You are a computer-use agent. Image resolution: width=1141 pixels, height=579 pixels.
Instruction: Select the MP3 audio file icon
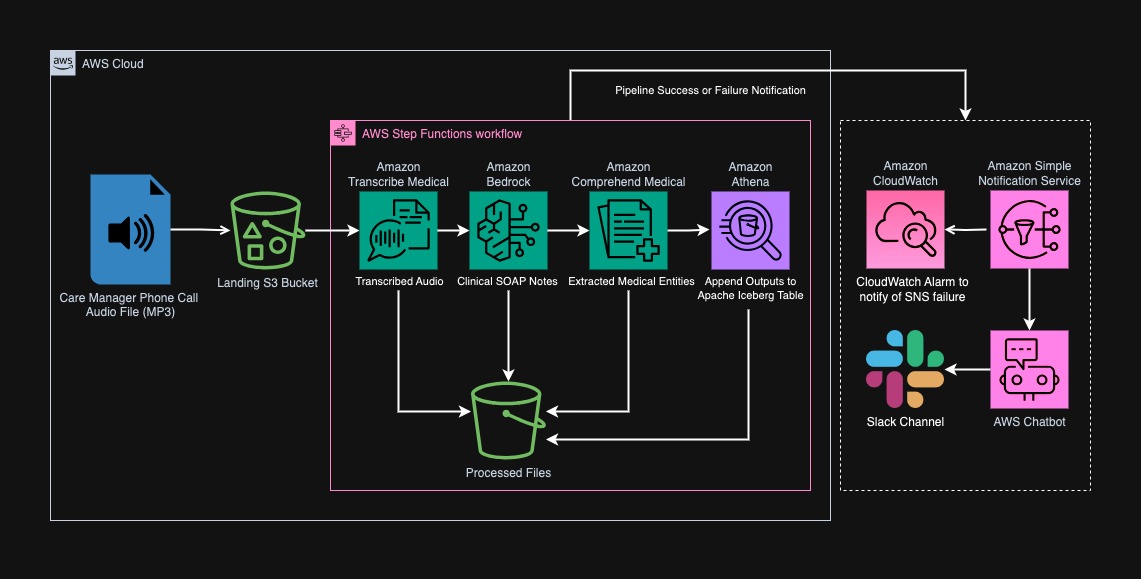coord(130,230)
